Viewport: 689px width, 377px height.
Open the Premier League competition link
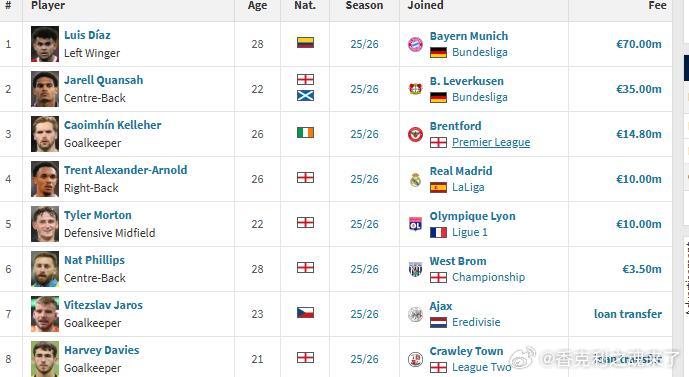pos(491,142)
